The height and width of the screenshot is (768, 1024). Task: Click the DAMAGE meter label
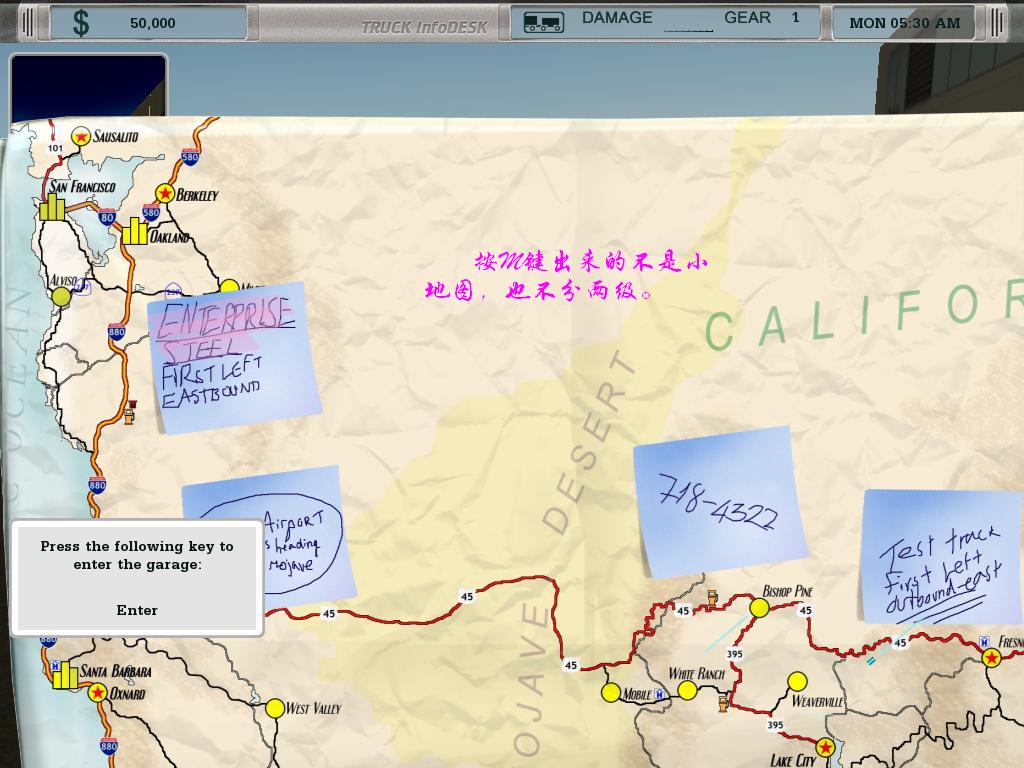pos(617,18)
